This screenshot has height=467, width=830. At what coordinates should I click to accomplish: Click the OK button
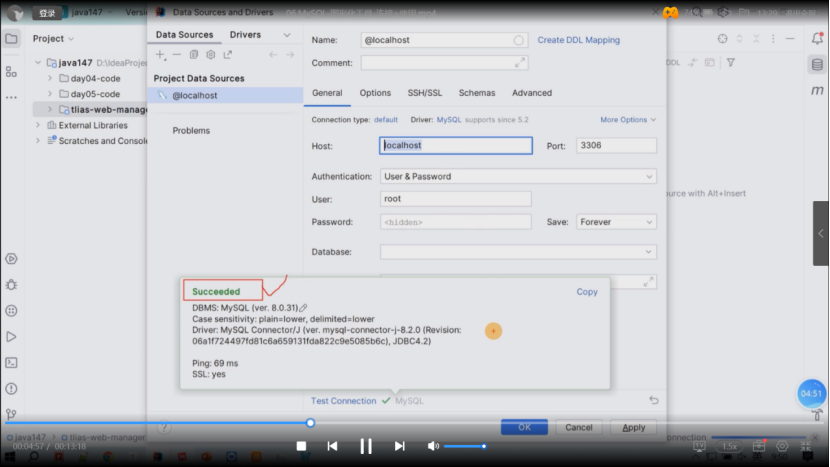click(524, 427)
